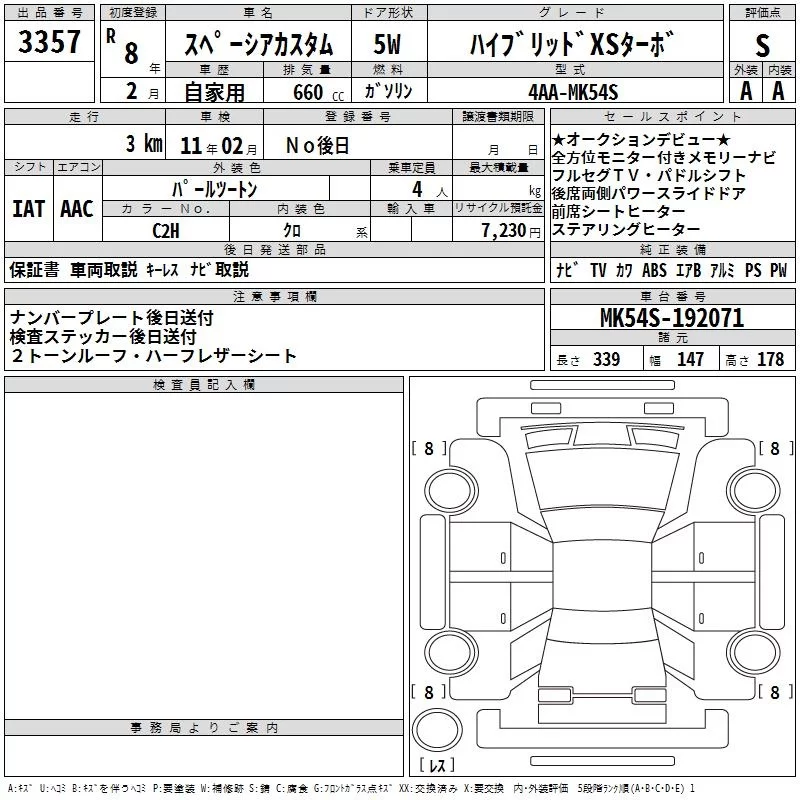This screenshot has height=800, width=800.
Task: Click the IAT shift type value
Action: point(28,208)
